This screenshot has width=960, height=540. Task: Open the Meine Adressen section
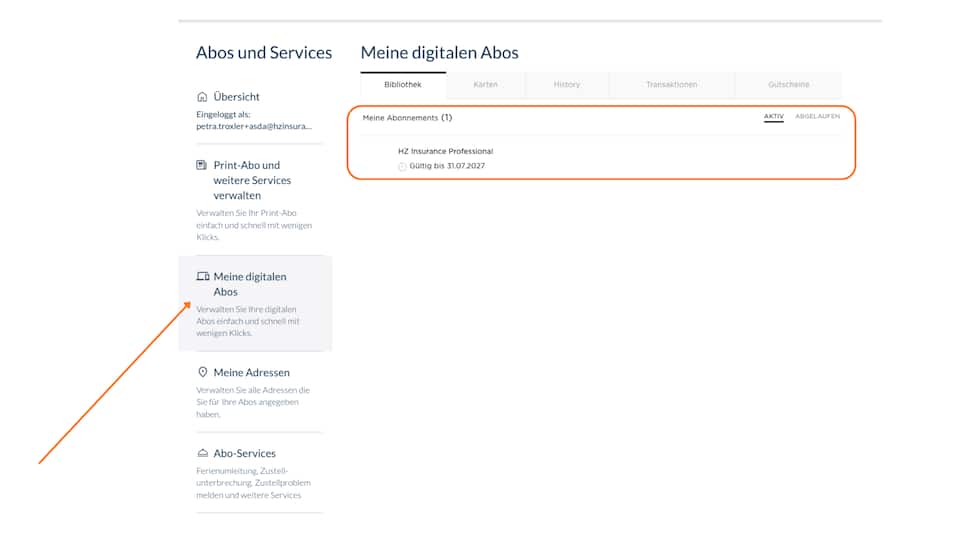[x=252, y=372]
